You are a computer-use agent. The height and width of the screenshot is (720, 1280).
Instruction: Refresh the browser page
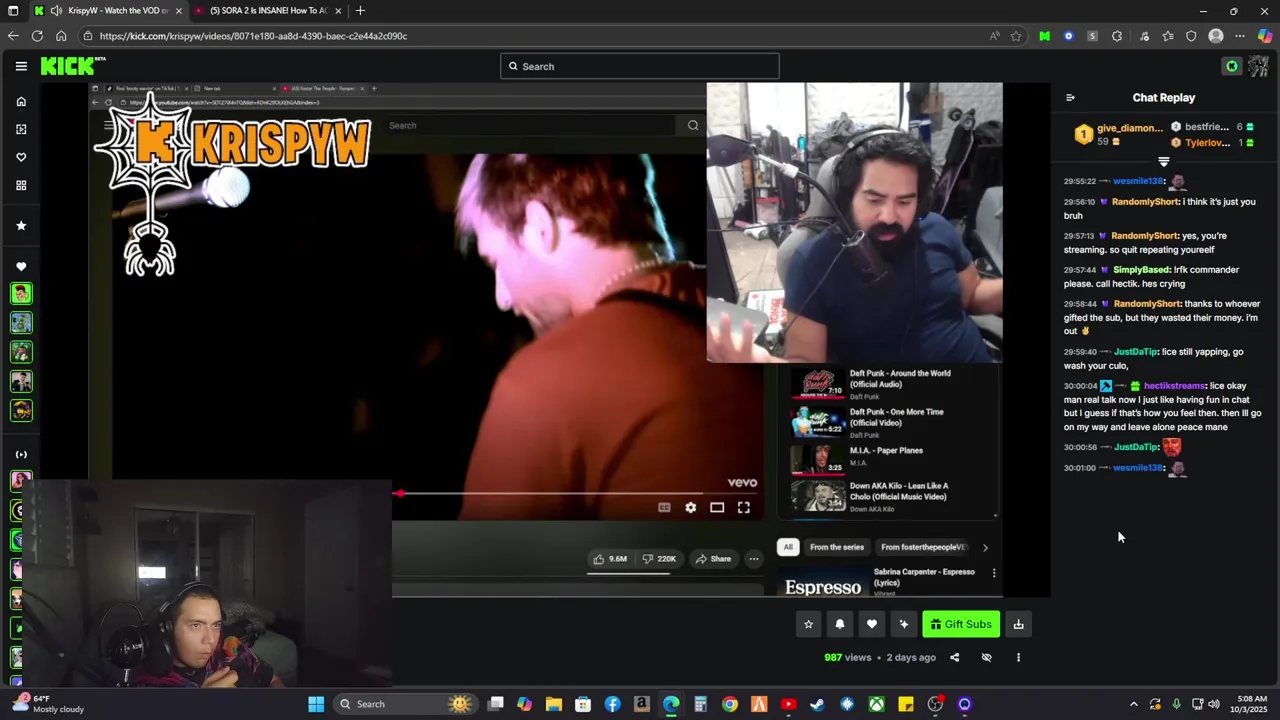coord(37,36)
